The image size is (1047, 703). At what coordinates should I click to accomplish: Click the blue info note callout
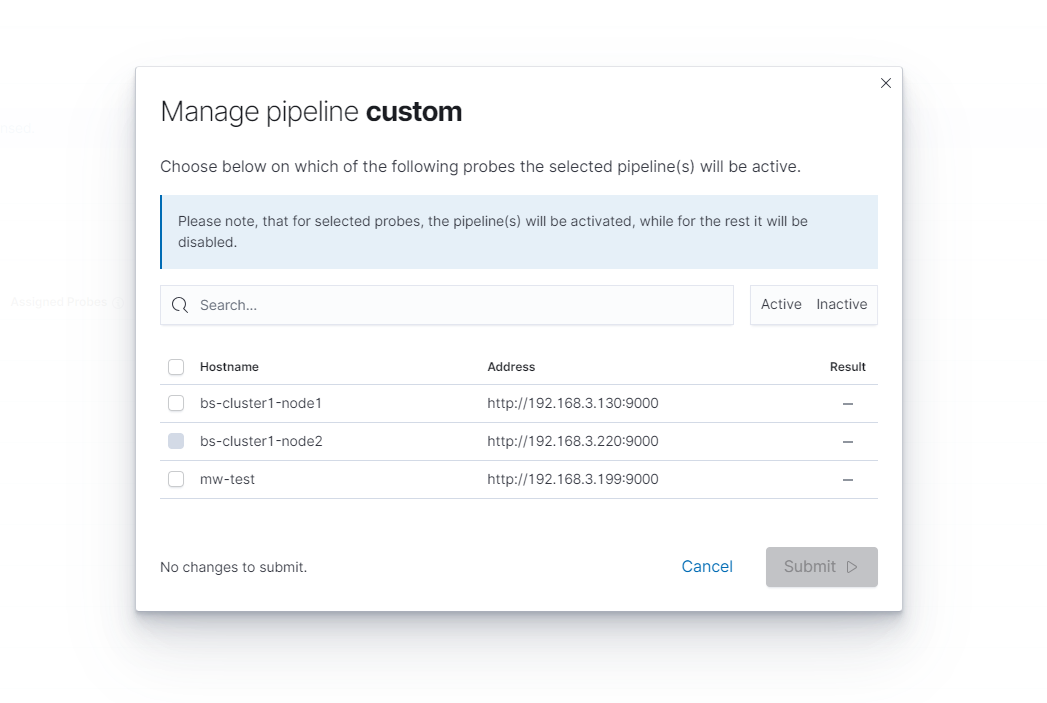(x=519, y=232)
